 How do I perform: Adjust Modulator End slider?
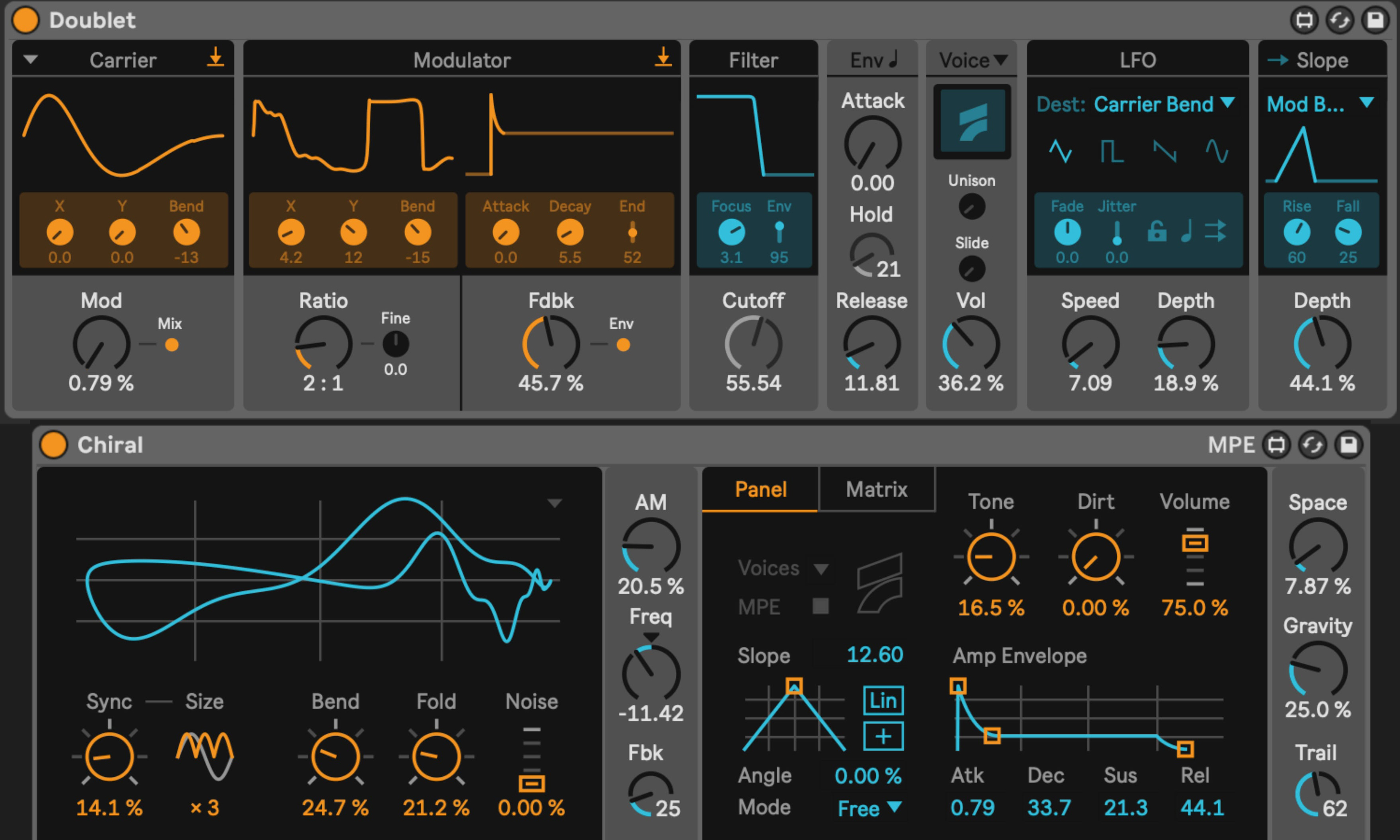click(x=632, y=232)
